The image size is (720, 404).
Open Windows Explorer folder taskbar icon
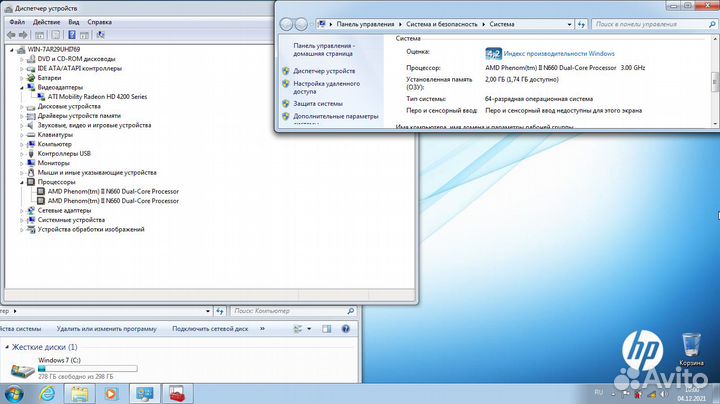click(x=79, y=394)
